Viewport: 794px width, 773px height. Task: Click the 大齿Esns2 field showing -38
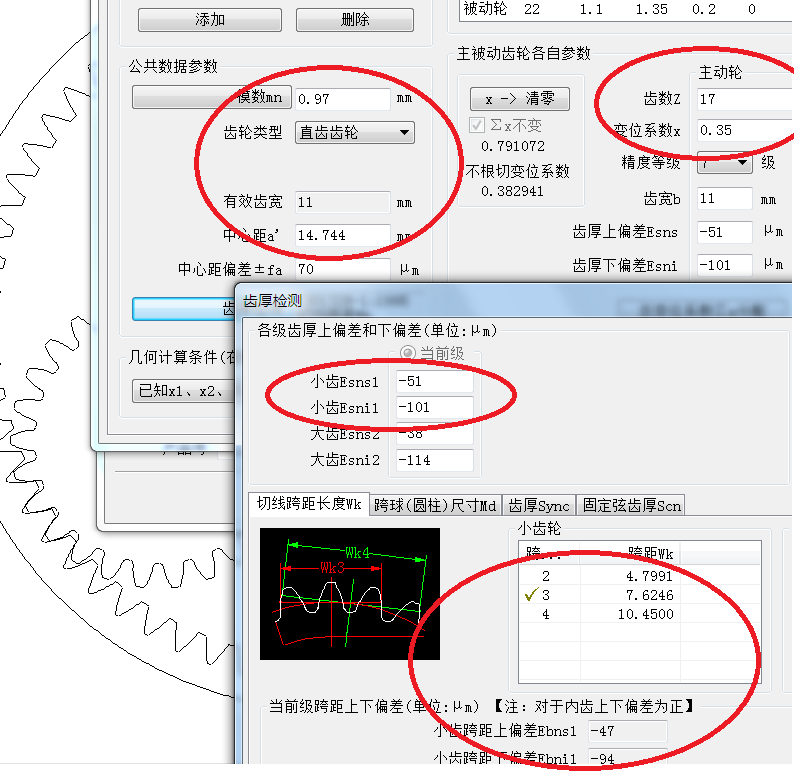click(x=434, y=434)
